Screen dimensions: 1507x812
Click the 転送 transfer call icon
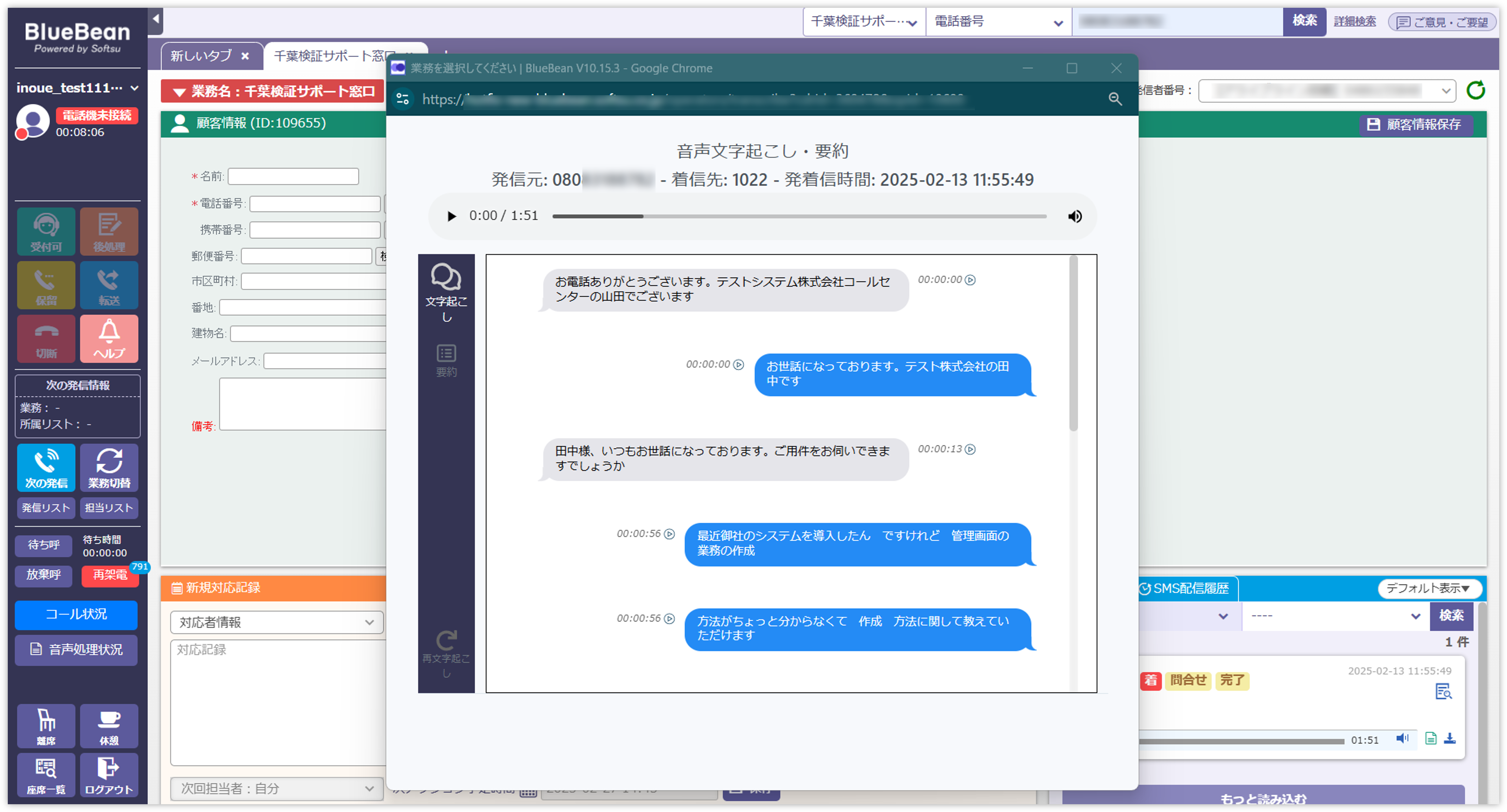109,285
